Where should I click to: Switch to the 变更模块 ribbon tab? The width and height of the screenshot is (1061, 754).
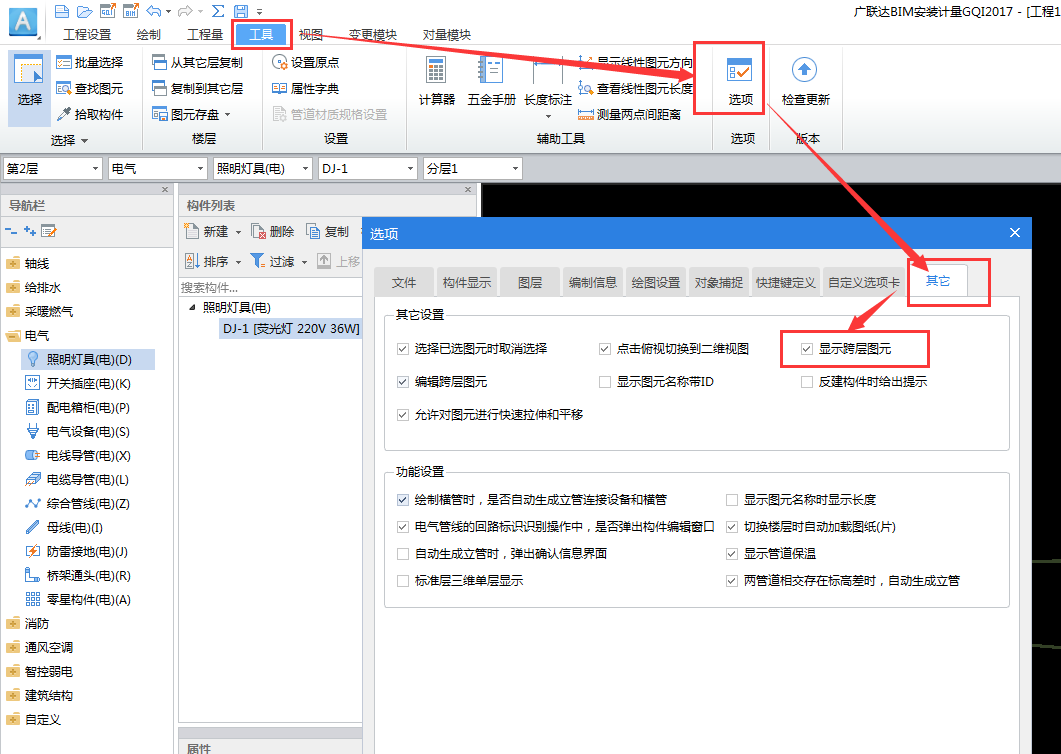pyautogui.click(x=372, y=35)
